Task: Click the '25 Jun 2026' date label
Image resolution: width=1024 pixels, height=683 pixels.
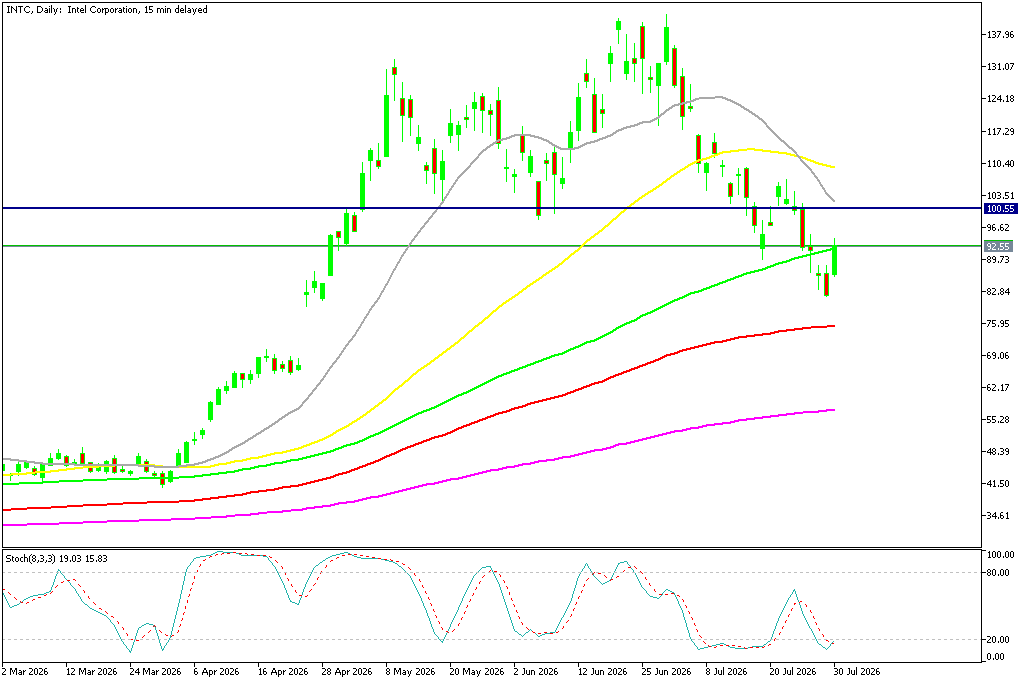Action: pos(666,672)
